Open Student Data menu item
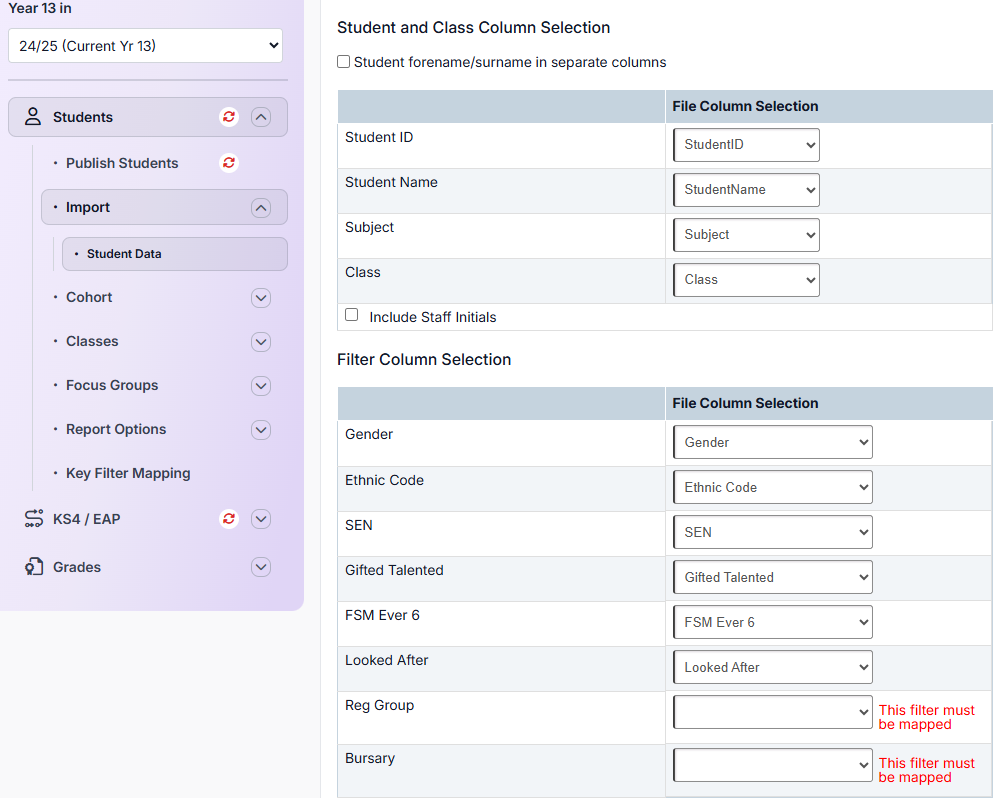Image resolution: width=1007 pixels, height=798 pixels. coord(124,254)
